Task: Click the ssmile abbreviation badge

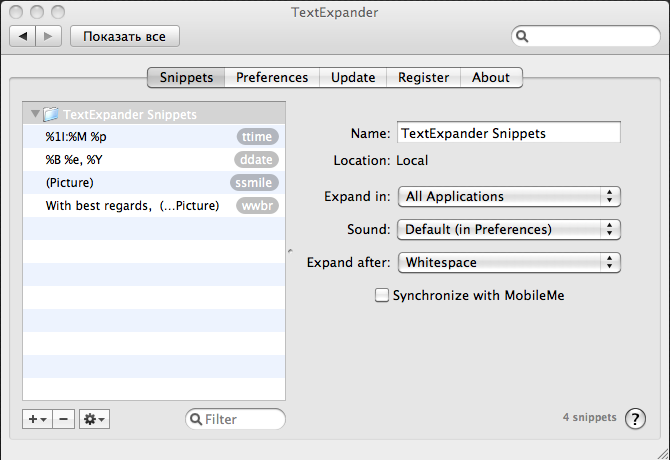Action: coord(254,183)
